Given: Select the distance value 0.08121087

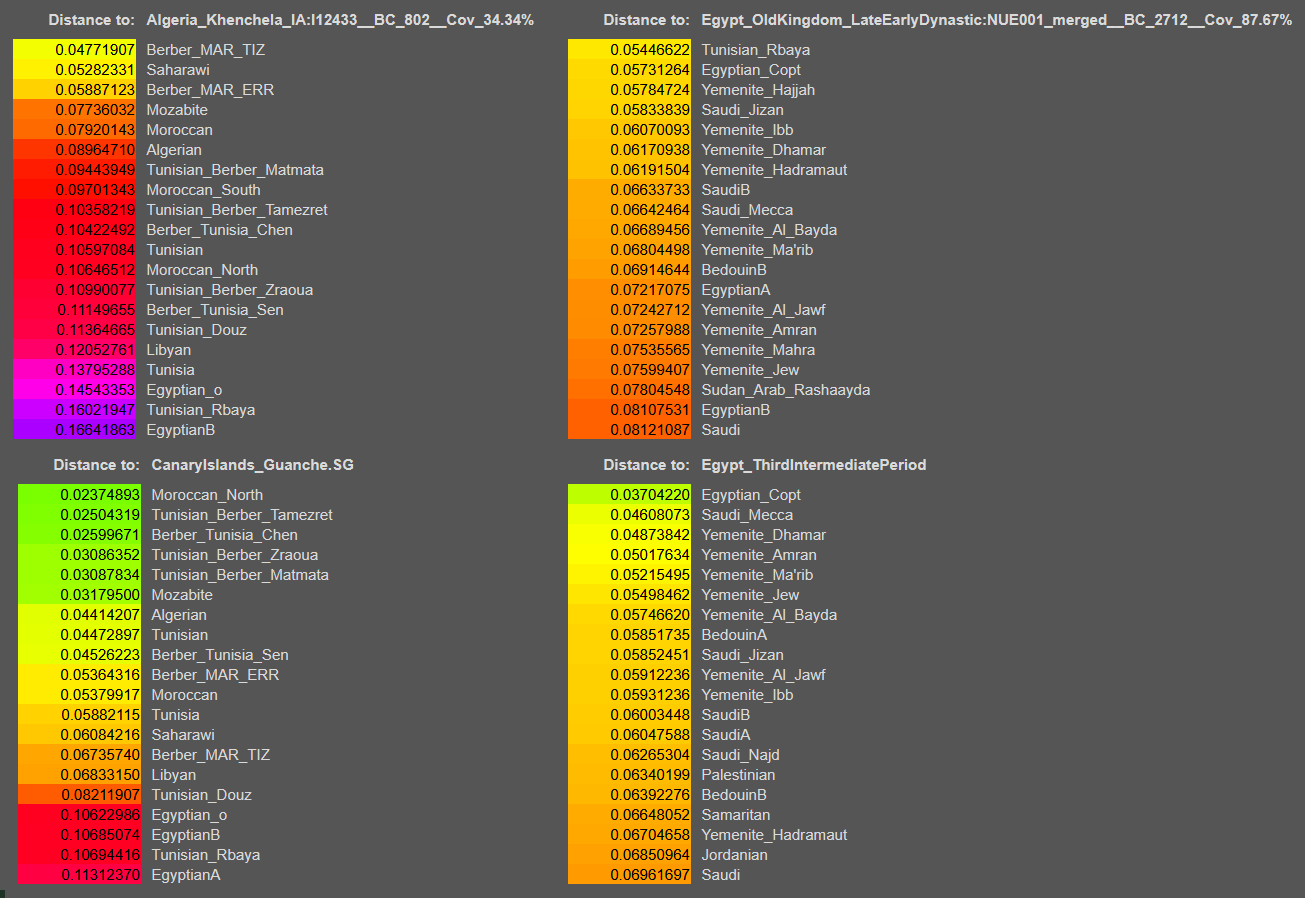Looking at the screenshot, I should tap(629, 430).
